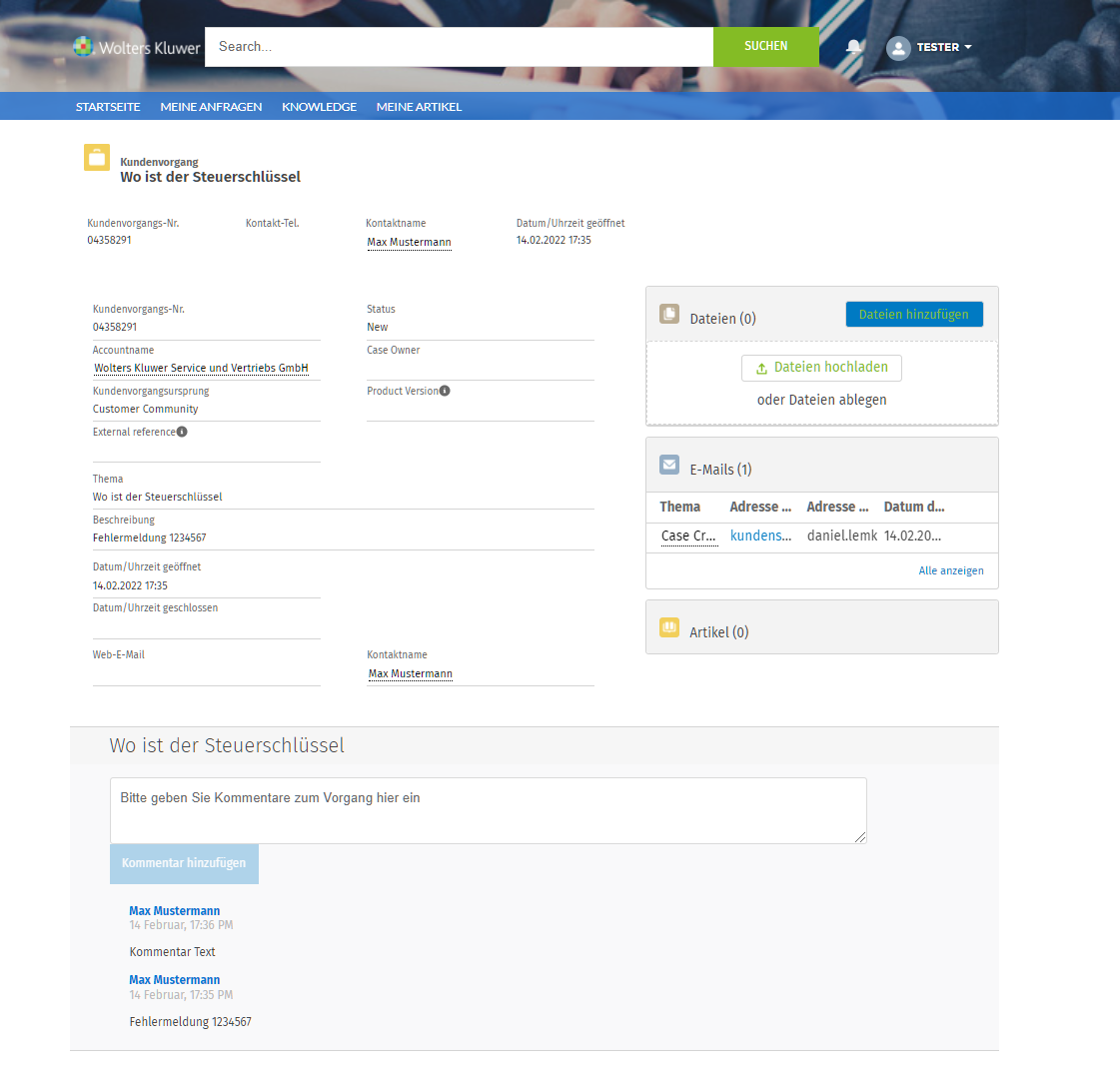Click the External reference info icon
This screenshot has width=1120, height=1079.
pos(182,432)
